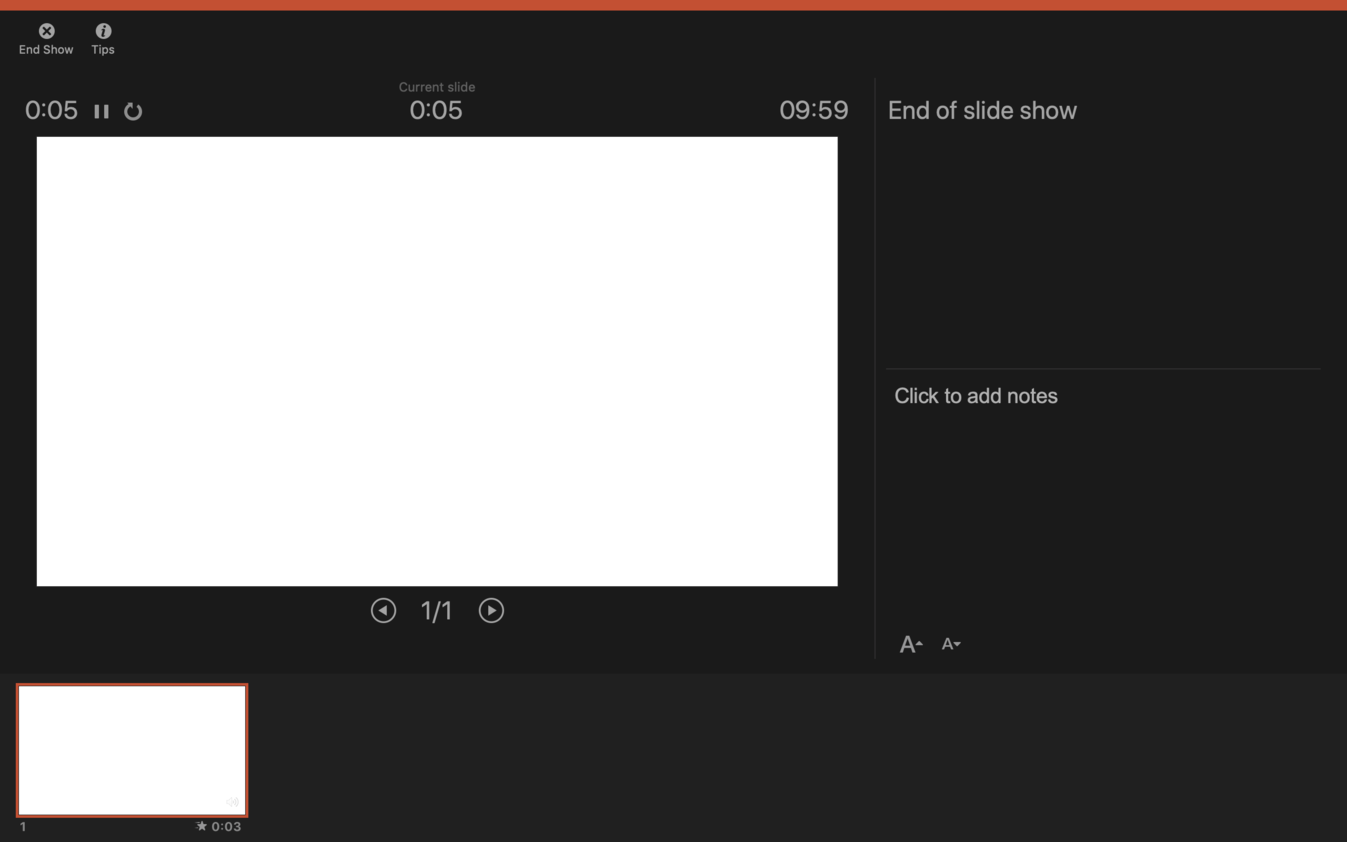The image size is (1347, 842).
Task: Click the 'Tips' label
Action: (x=103, y=50)
